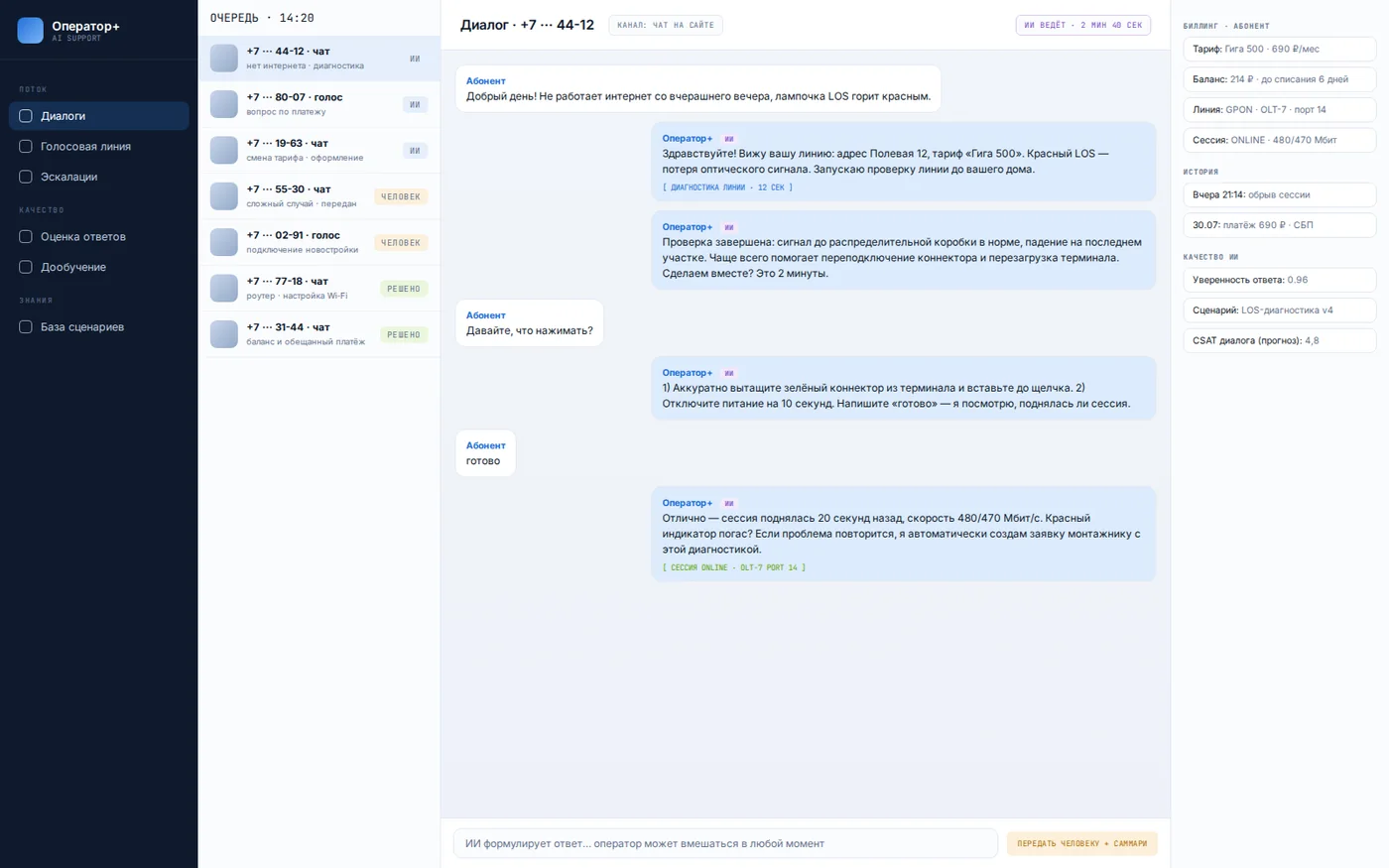Image resolution: width=1389 pixels, height=868 pixels.
Task: Select queue item роутер · настройка Wi-Fi
Action: (x=319, y=289)
